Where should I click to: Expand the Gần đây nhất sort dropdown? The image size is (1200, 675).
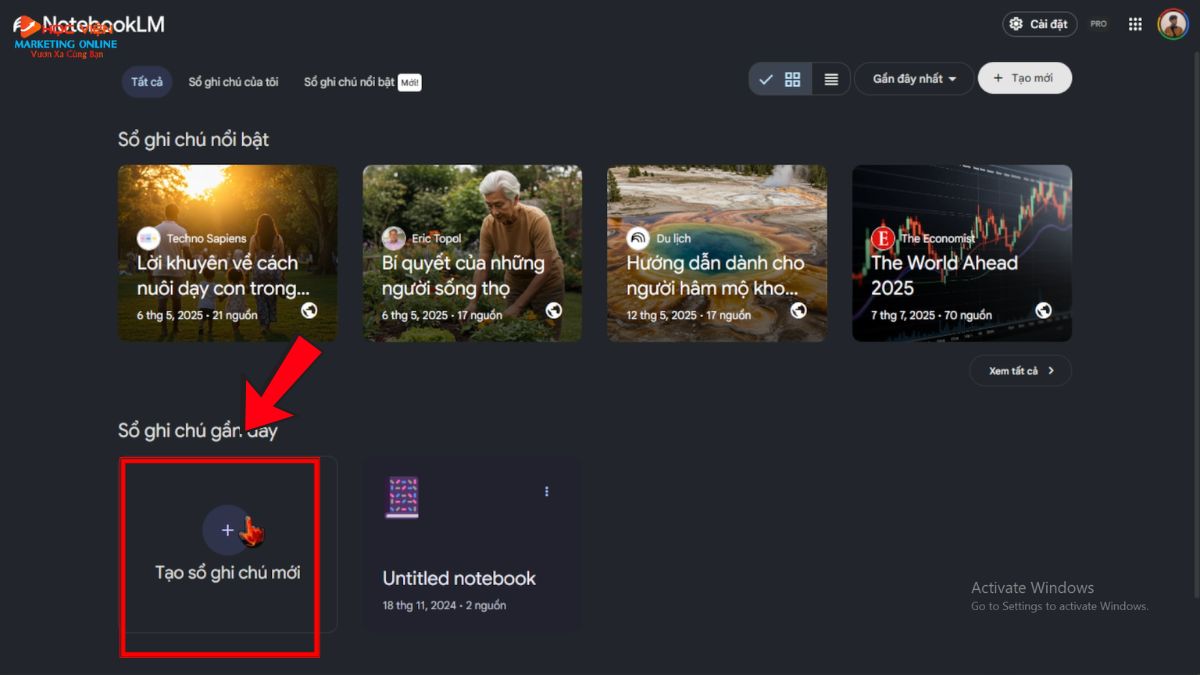[914, 79]
